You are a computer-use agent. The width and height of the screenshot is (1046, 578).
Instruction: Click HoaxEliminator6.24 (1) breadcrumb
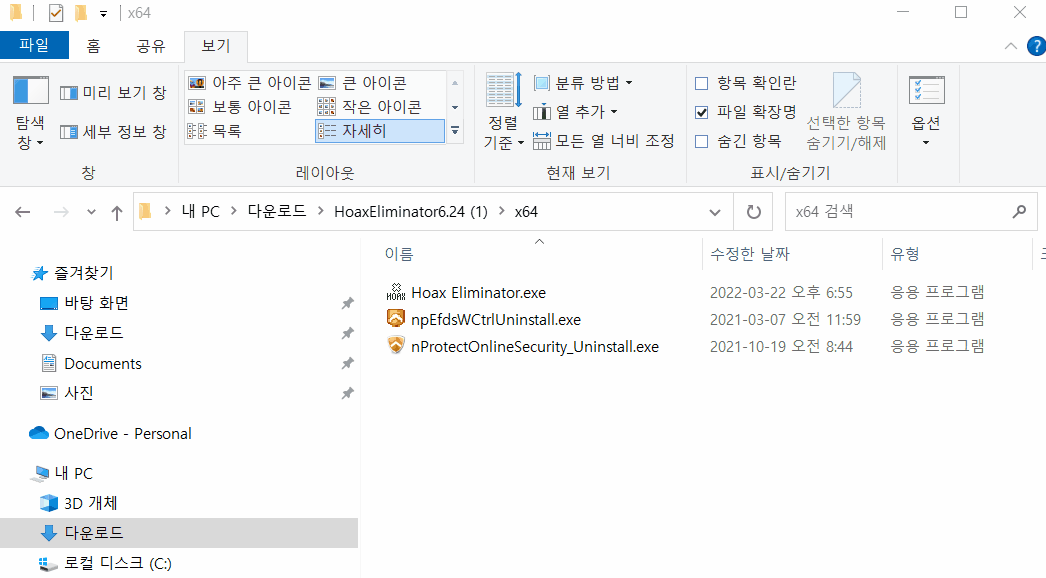point(411,212)
